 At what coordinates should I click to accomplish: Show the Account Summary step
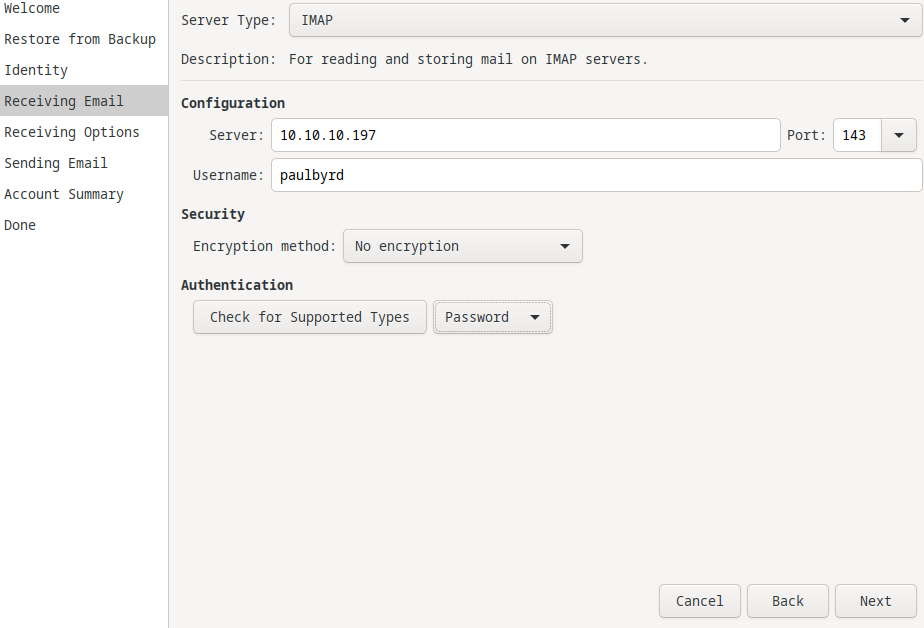click(64, 194)
